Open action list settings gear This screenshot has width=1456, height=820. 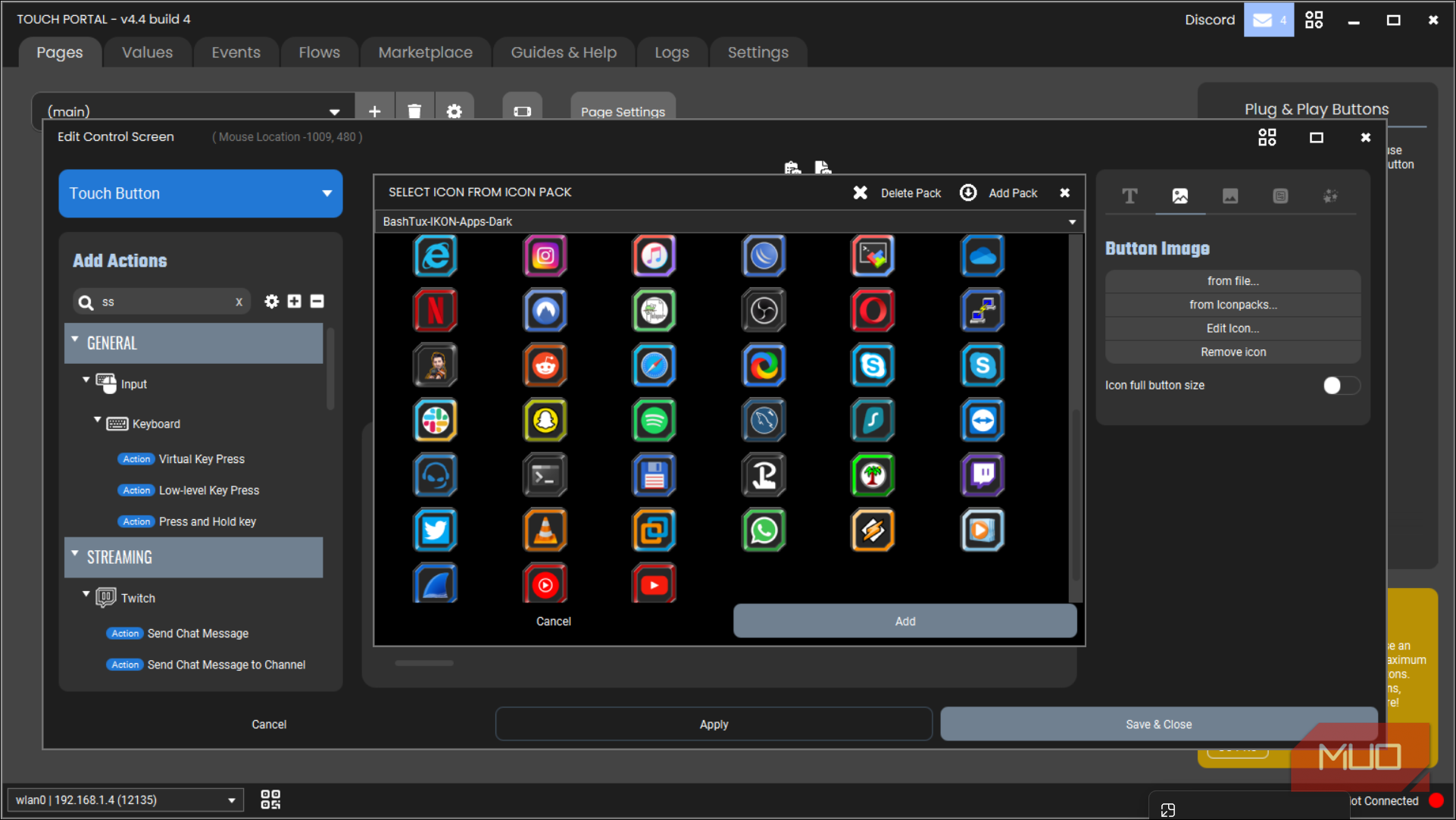click(271, 302)
